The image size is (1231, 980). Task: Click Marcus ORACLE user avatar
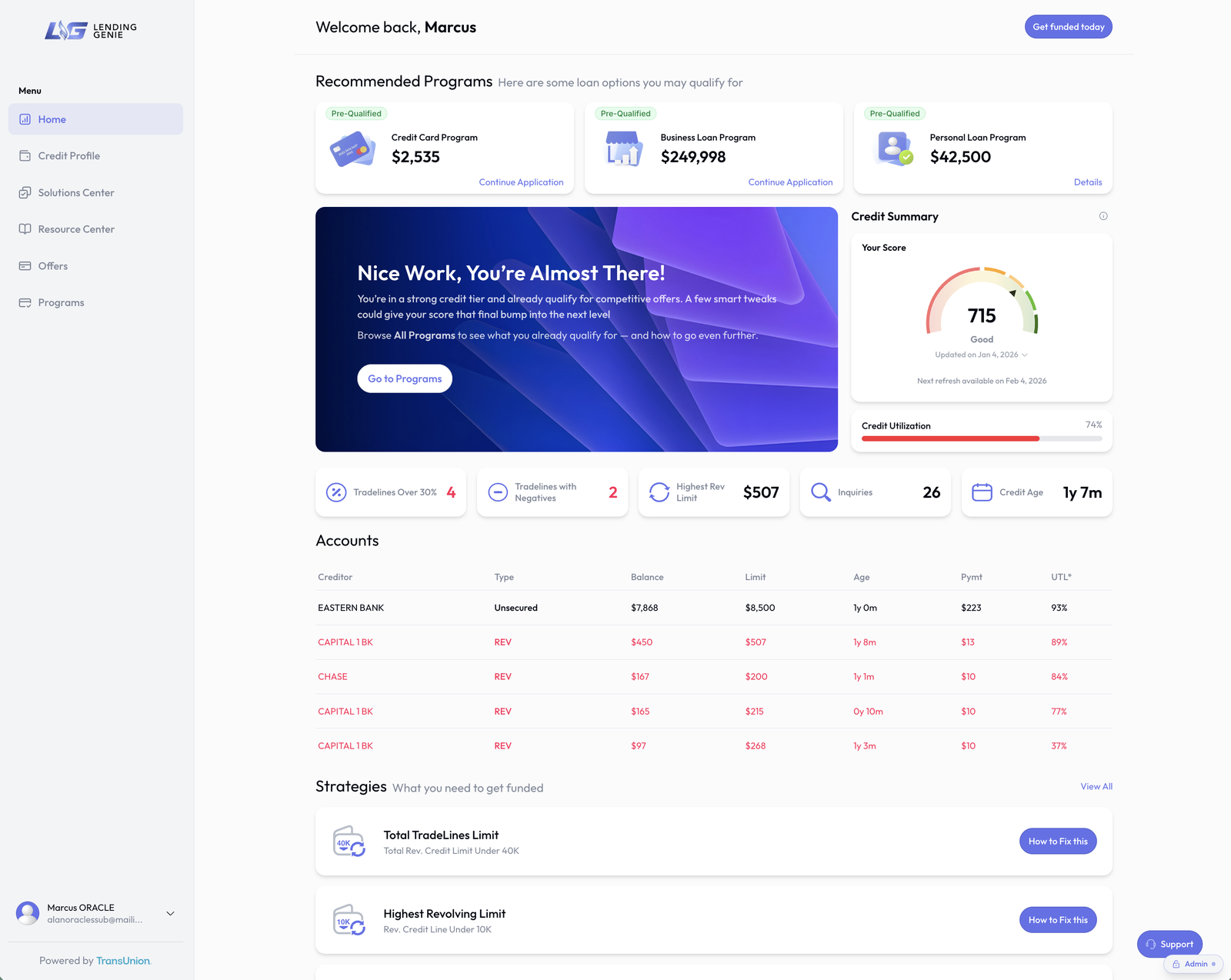28,913
